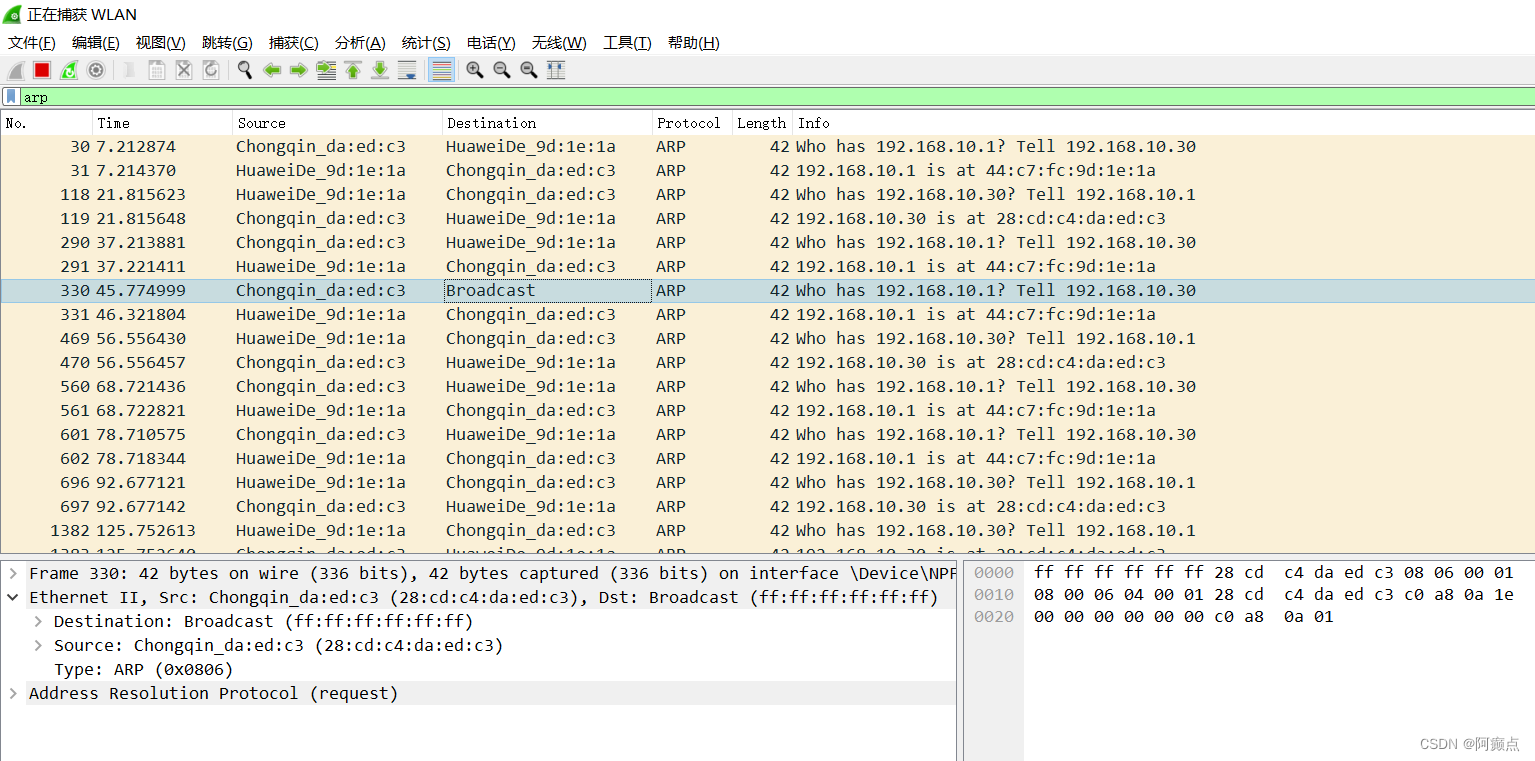Open the 视图(V) menu
Viewport: 1535px width, 761px height.
[161, 43]
